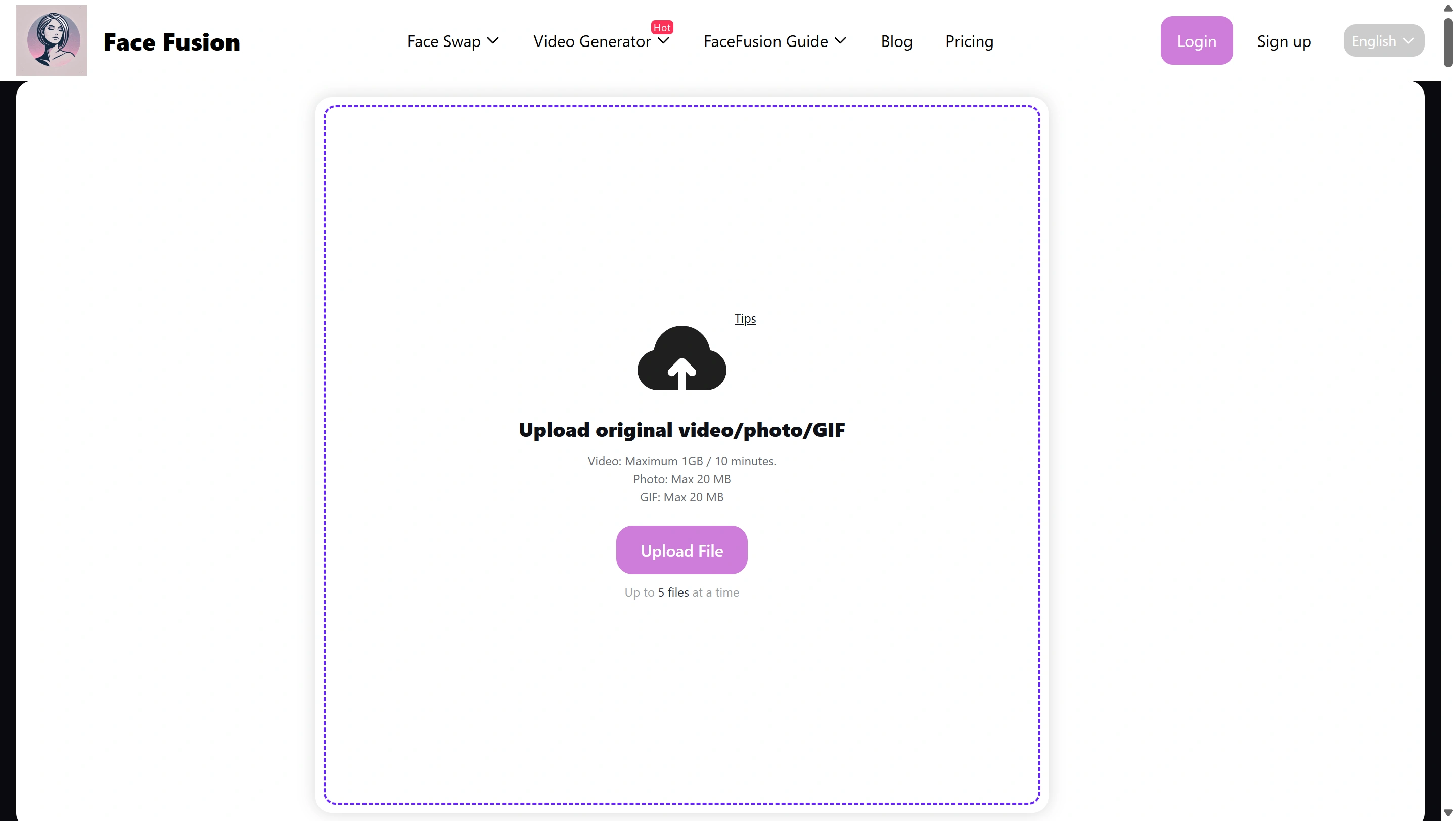Click the scrollbar down arrow
1456x821 pixels.
click(1448, 813)
